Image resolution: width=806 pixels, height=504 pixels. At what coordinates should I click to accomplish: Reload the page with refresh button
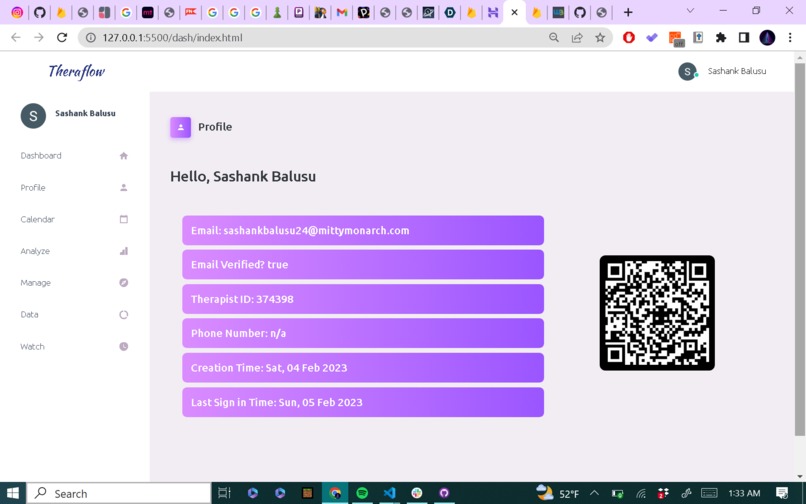click(62, 38)
